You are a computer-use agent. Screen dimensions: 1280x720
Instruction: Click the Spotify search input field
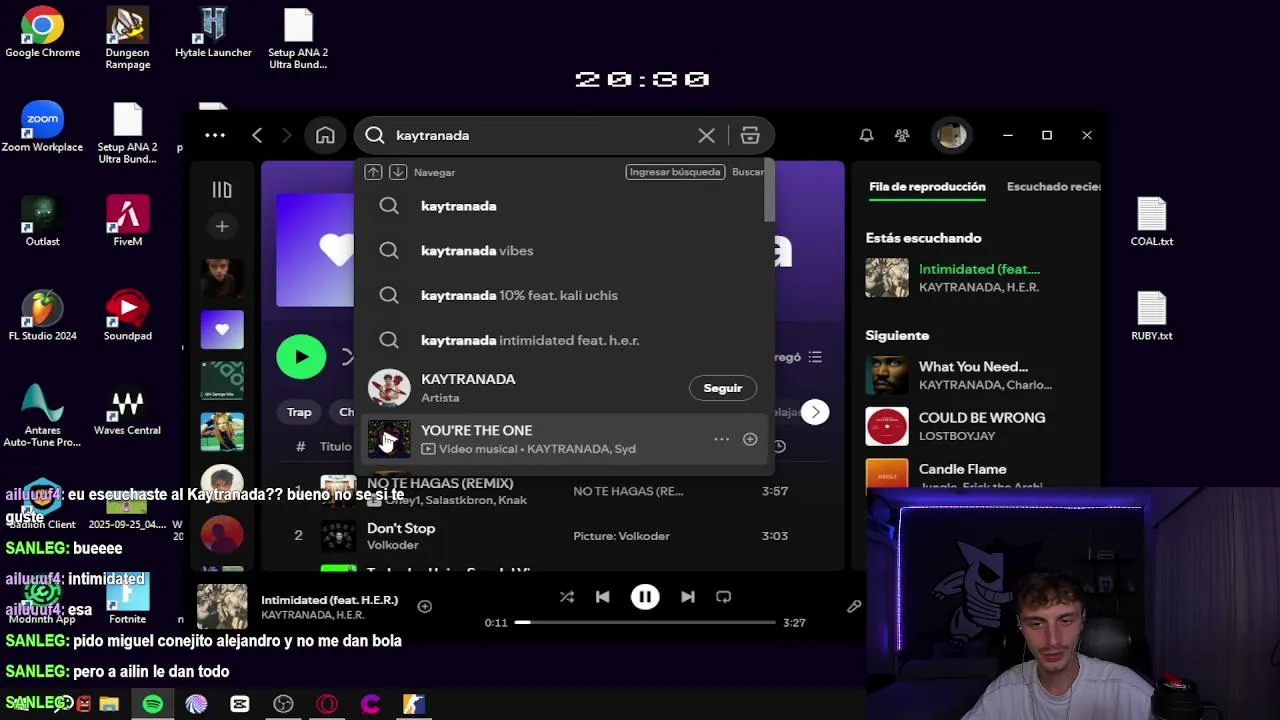pyautogui.click(x=540, y=135)
